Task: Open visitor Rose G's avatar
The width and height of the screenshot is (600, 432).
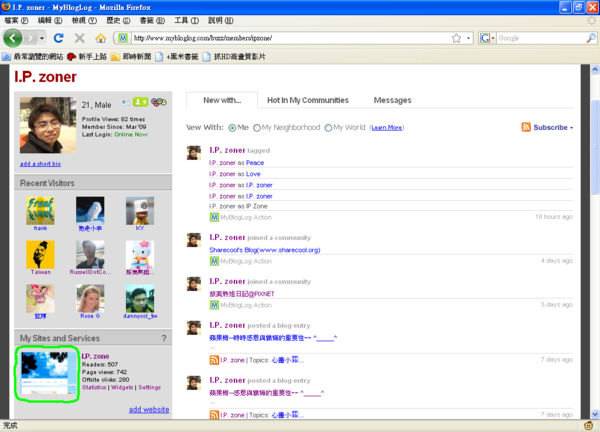Action: [x=90, y=298]
